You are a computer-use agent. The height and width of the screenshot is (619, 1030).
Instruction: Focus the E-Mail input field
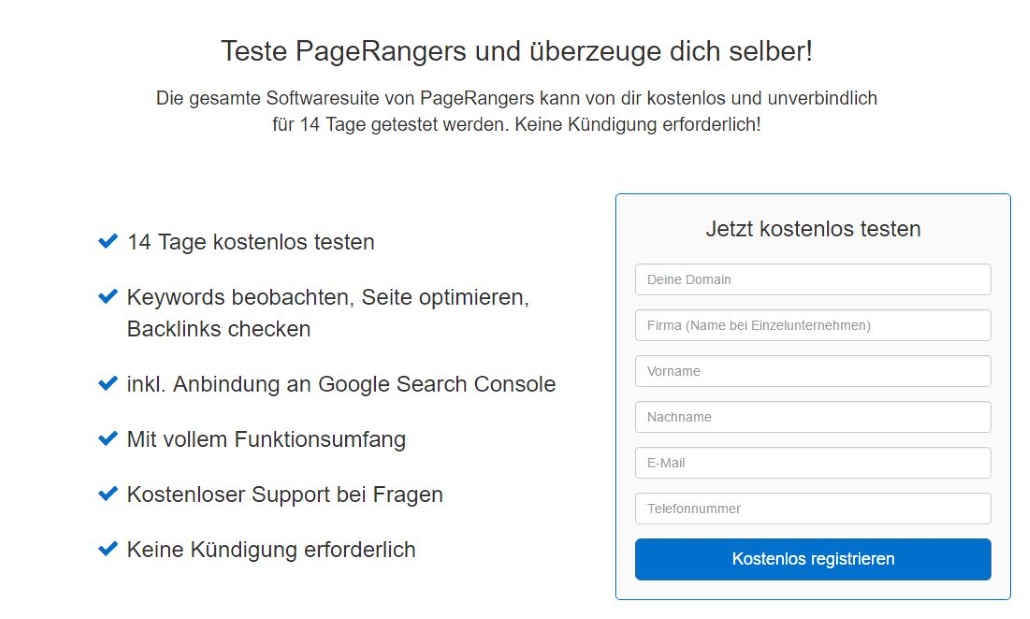(x=812, y=463)
